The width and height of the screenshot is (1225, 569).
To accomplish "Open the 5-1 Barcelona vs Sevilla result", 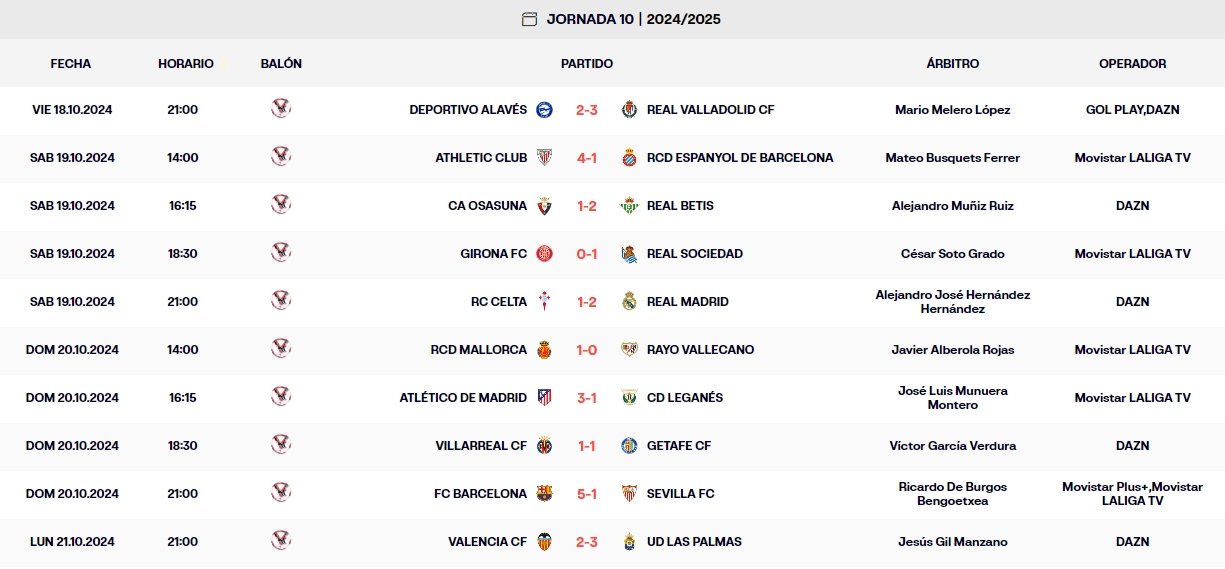I will click(x=587, y=494).
